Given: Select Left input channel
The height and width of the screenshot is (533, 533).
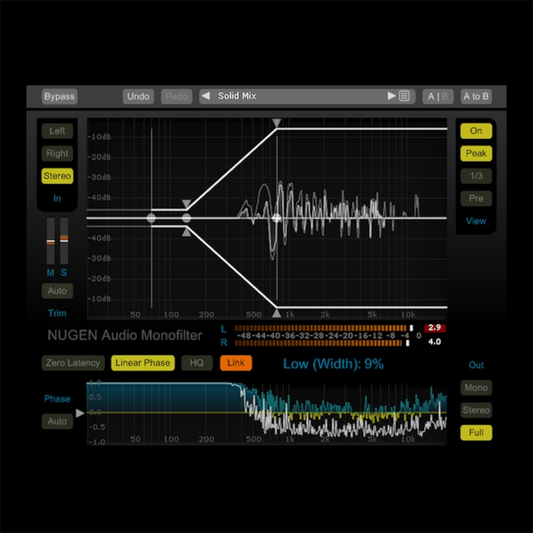Looking at the screenshot, I should (57, 131).
